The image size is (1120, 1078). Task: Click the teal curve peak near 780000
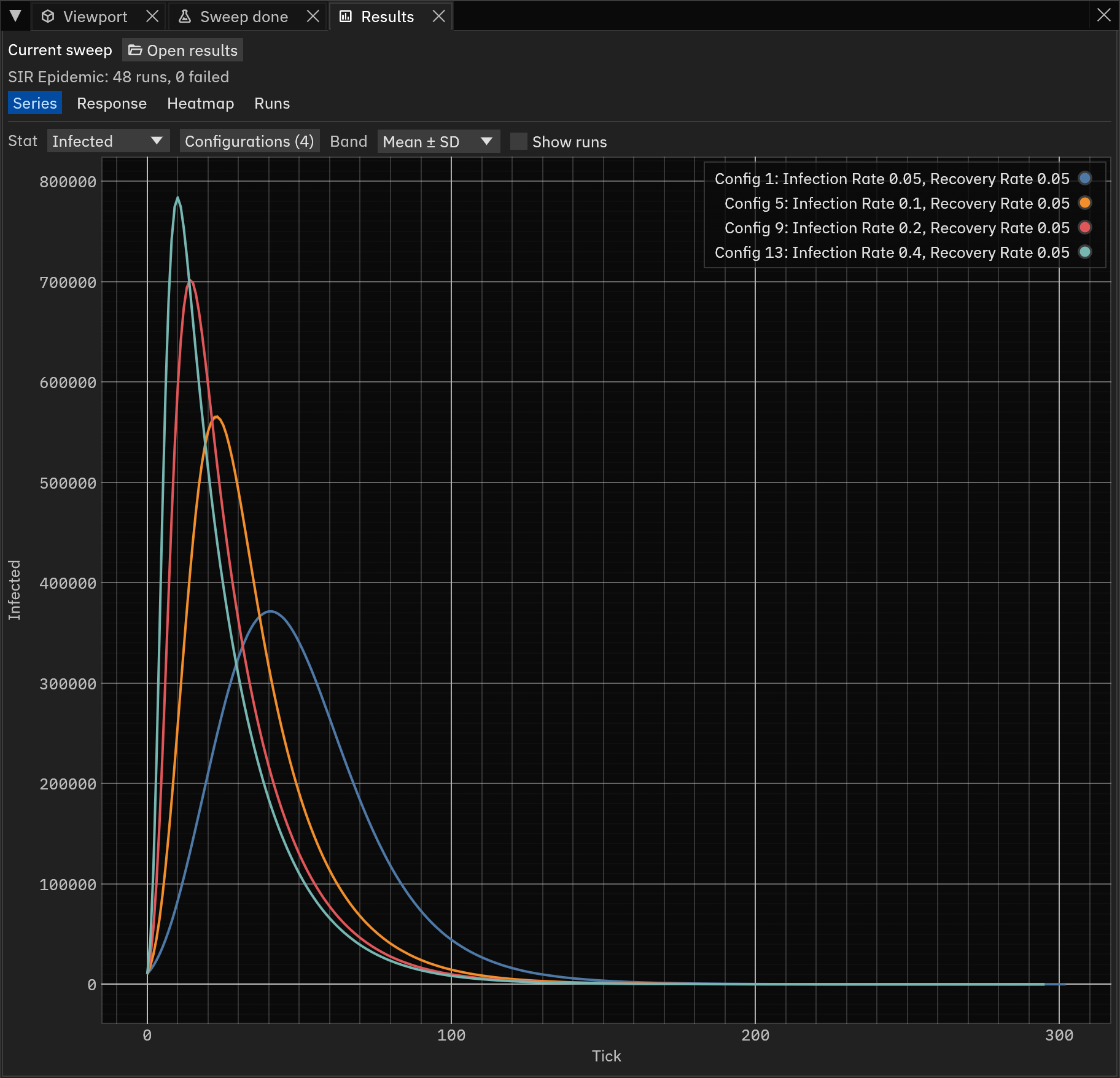[x=177, y=198]
